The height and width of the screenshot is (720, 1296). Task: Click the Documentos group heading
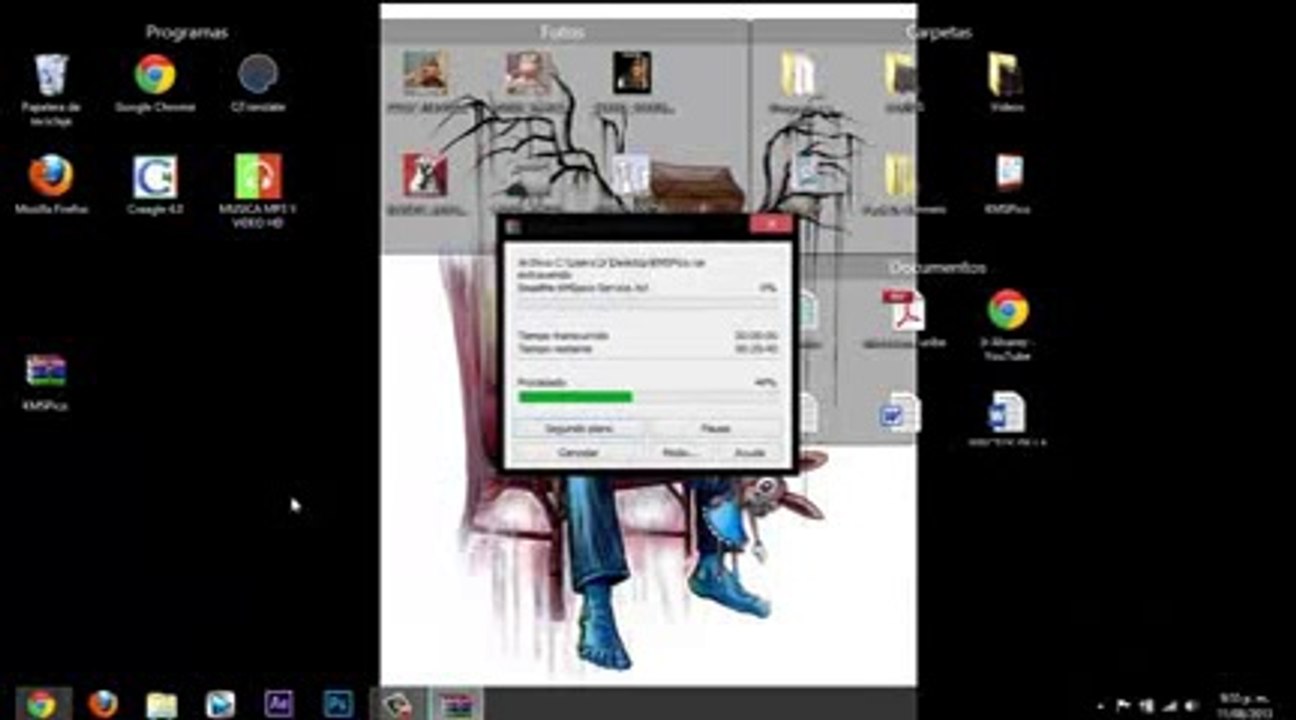click(937, 268)
